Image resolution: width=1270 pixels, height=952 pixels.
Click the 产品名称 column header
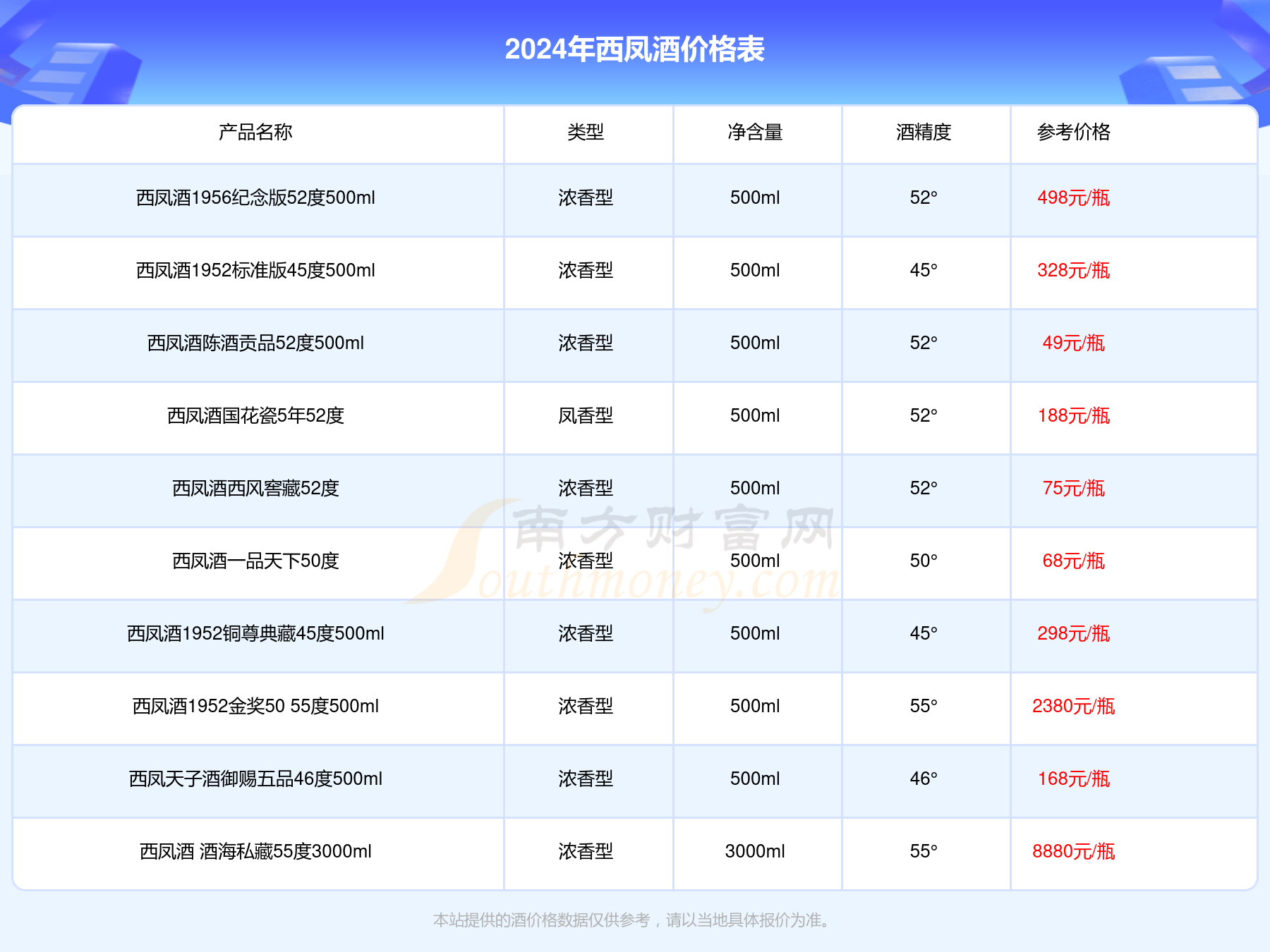(x=255, y=132)
